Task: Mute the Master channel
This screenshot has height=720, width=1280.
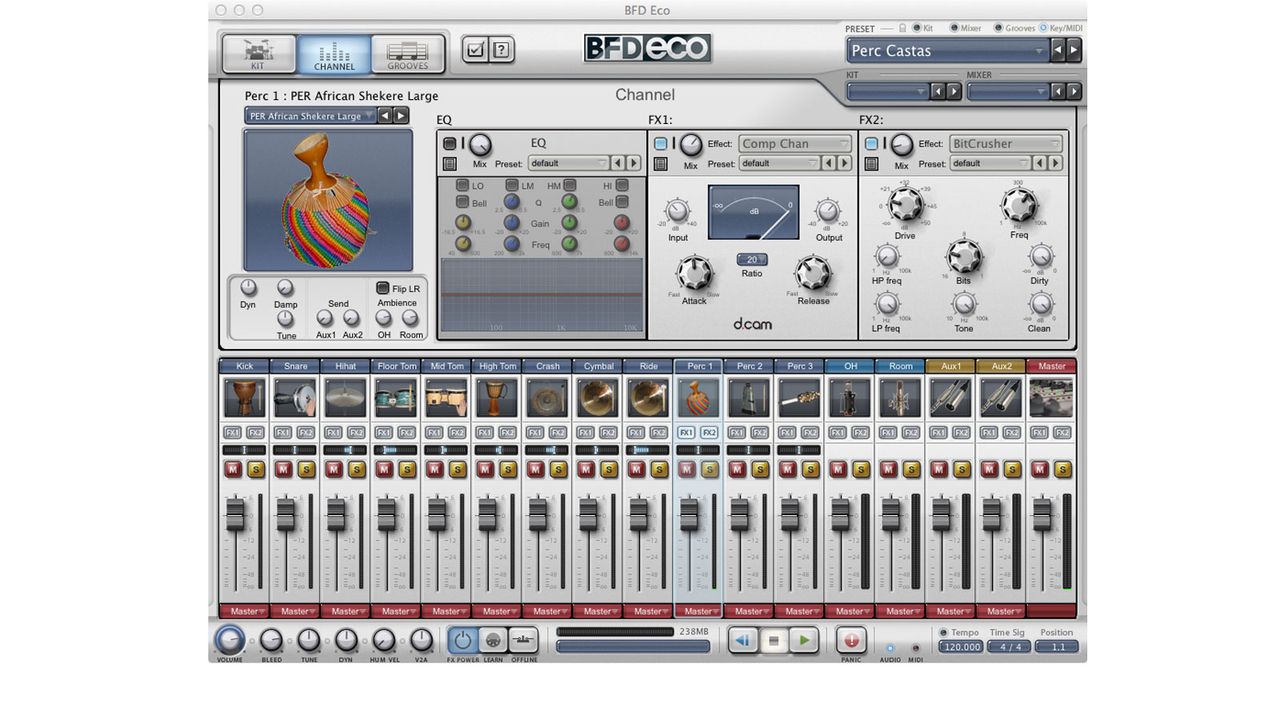Action: point(1040,469)
